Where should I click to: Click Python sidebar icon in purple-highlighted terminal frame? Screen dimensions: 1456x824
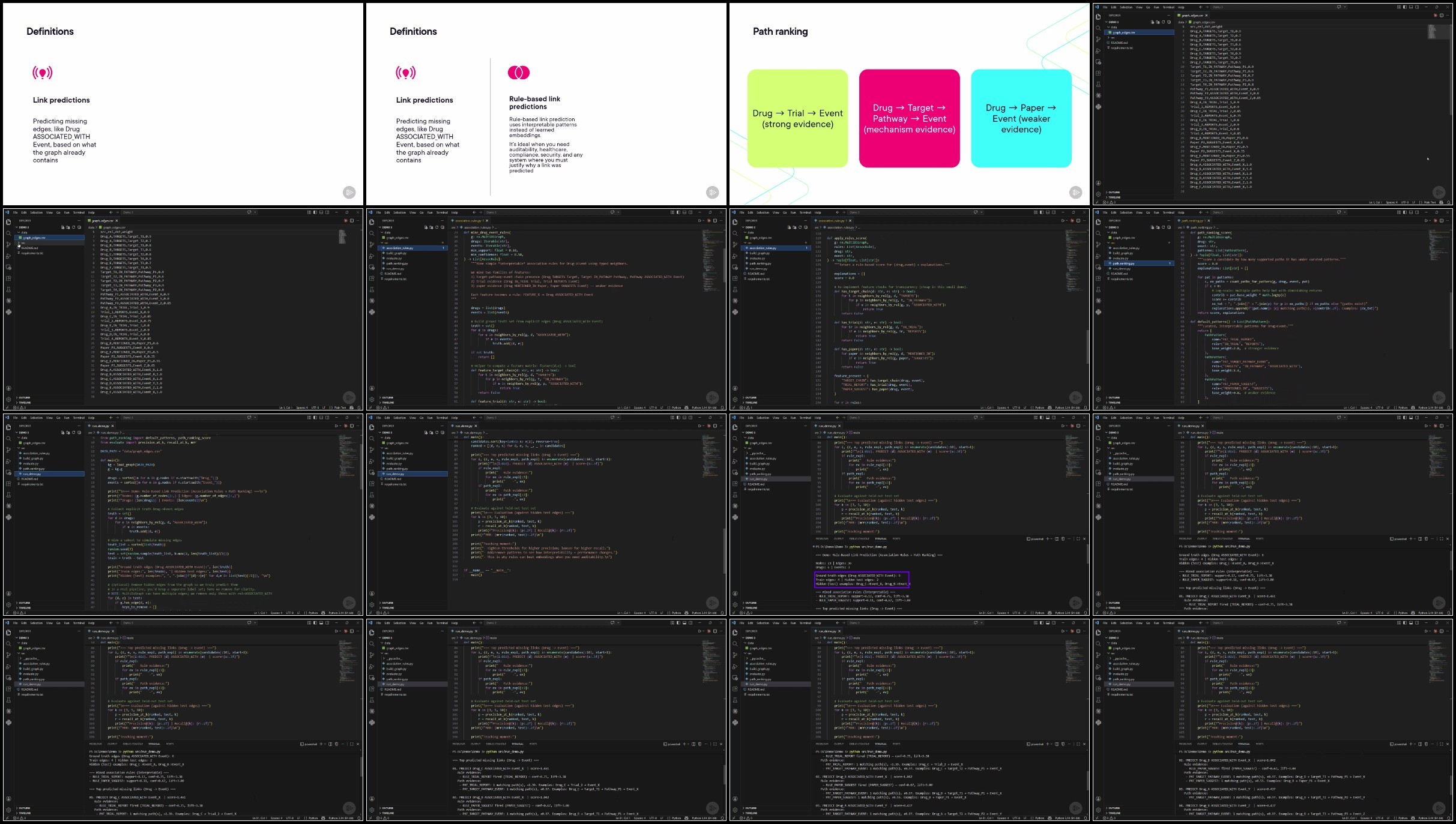(x=735, y=517)
